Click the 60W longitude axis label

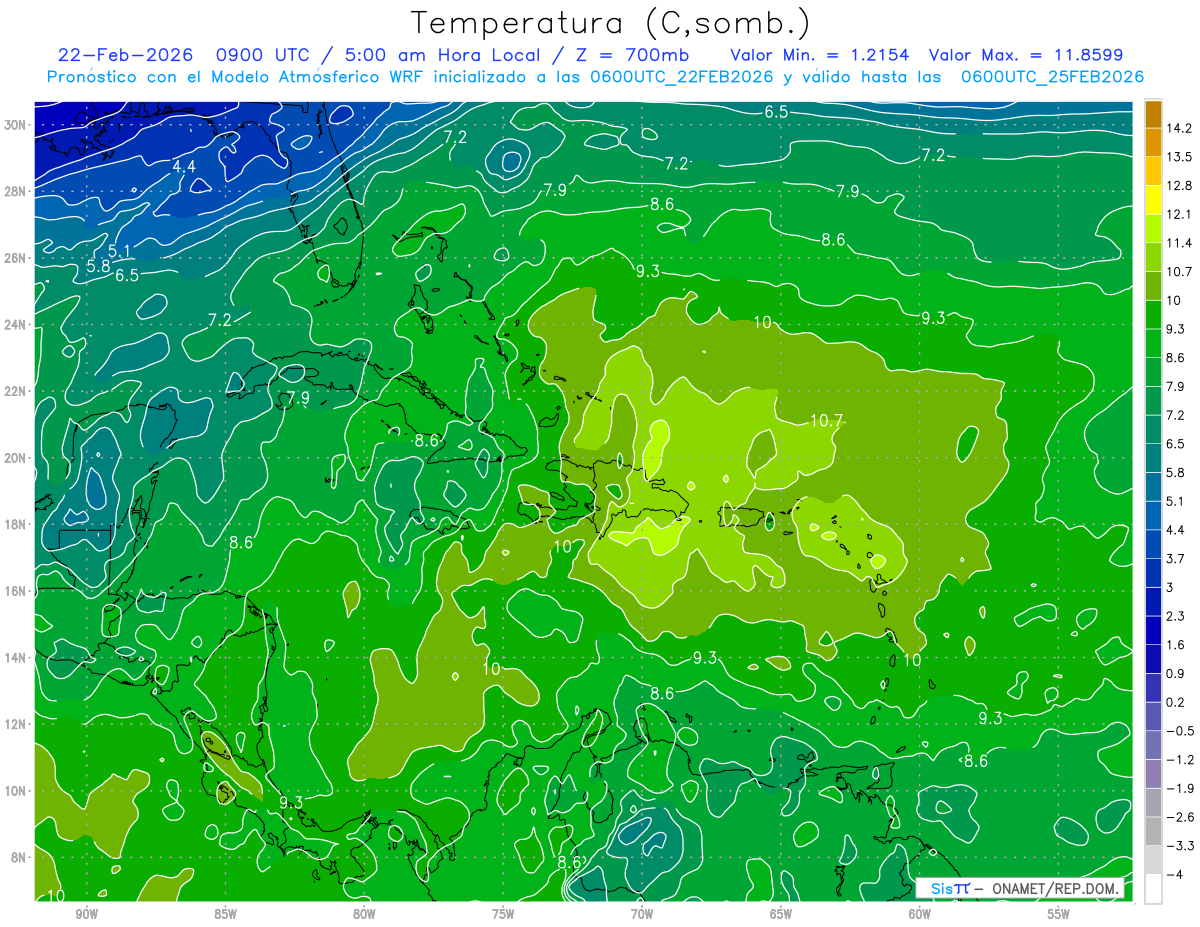pyautogui.click(x=920, y=914)
